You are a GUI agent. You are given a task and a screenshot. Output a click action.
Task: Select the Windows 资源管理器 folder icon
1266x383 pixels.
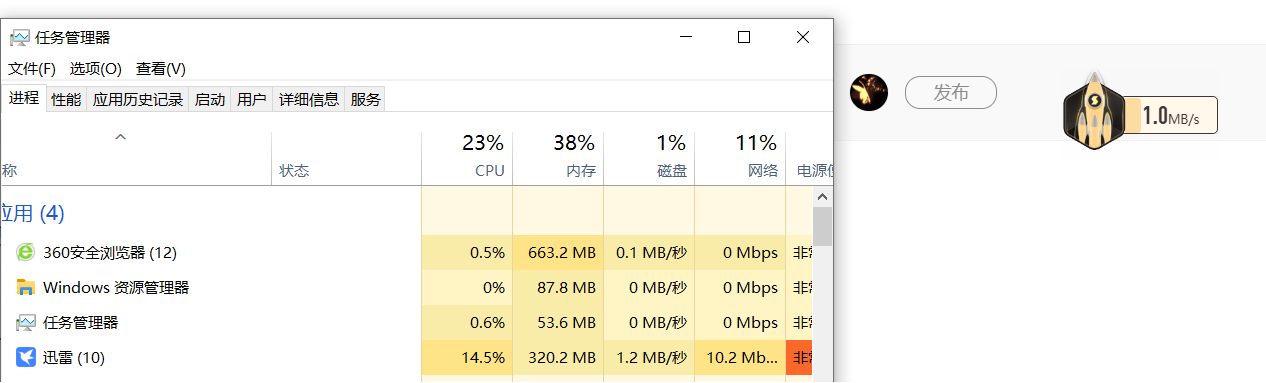(x=25, y=287)
